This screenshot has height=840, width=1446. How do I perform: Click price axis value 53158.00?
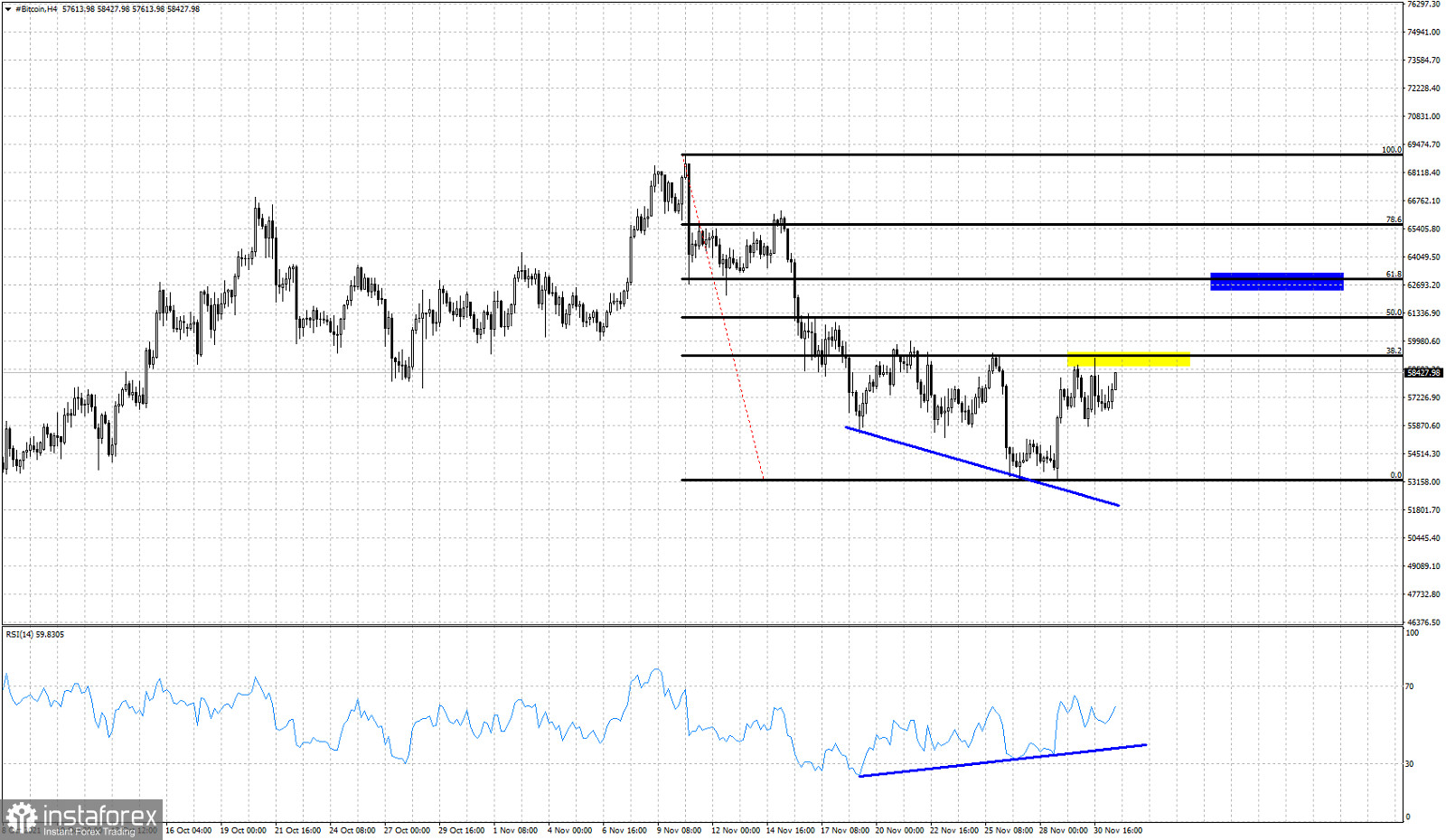tap(1423, 482)
